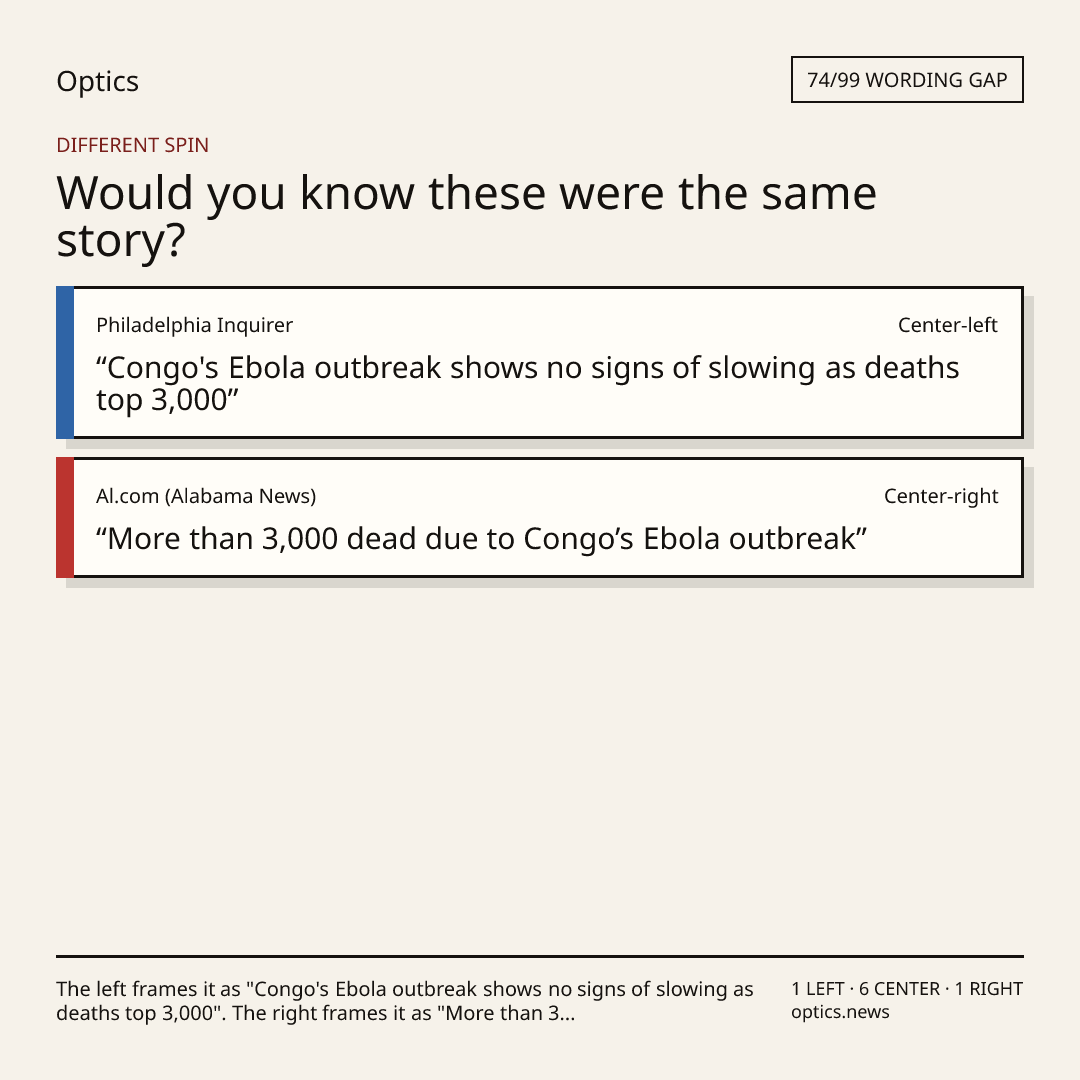Click the 6 CENTER coverage count

[899, 989]
